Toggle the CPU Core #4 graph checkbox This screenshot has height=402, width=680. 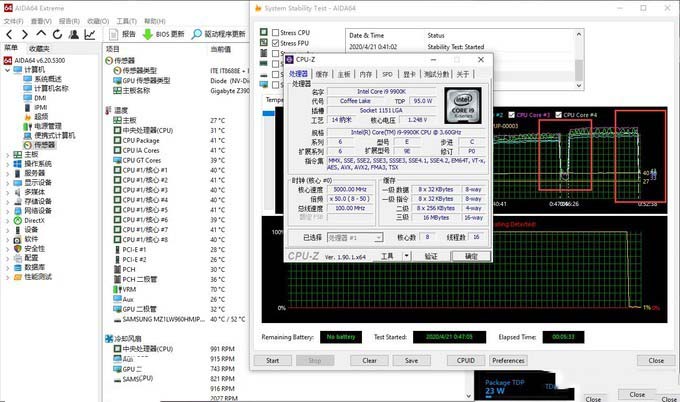[x=559, y=115]
